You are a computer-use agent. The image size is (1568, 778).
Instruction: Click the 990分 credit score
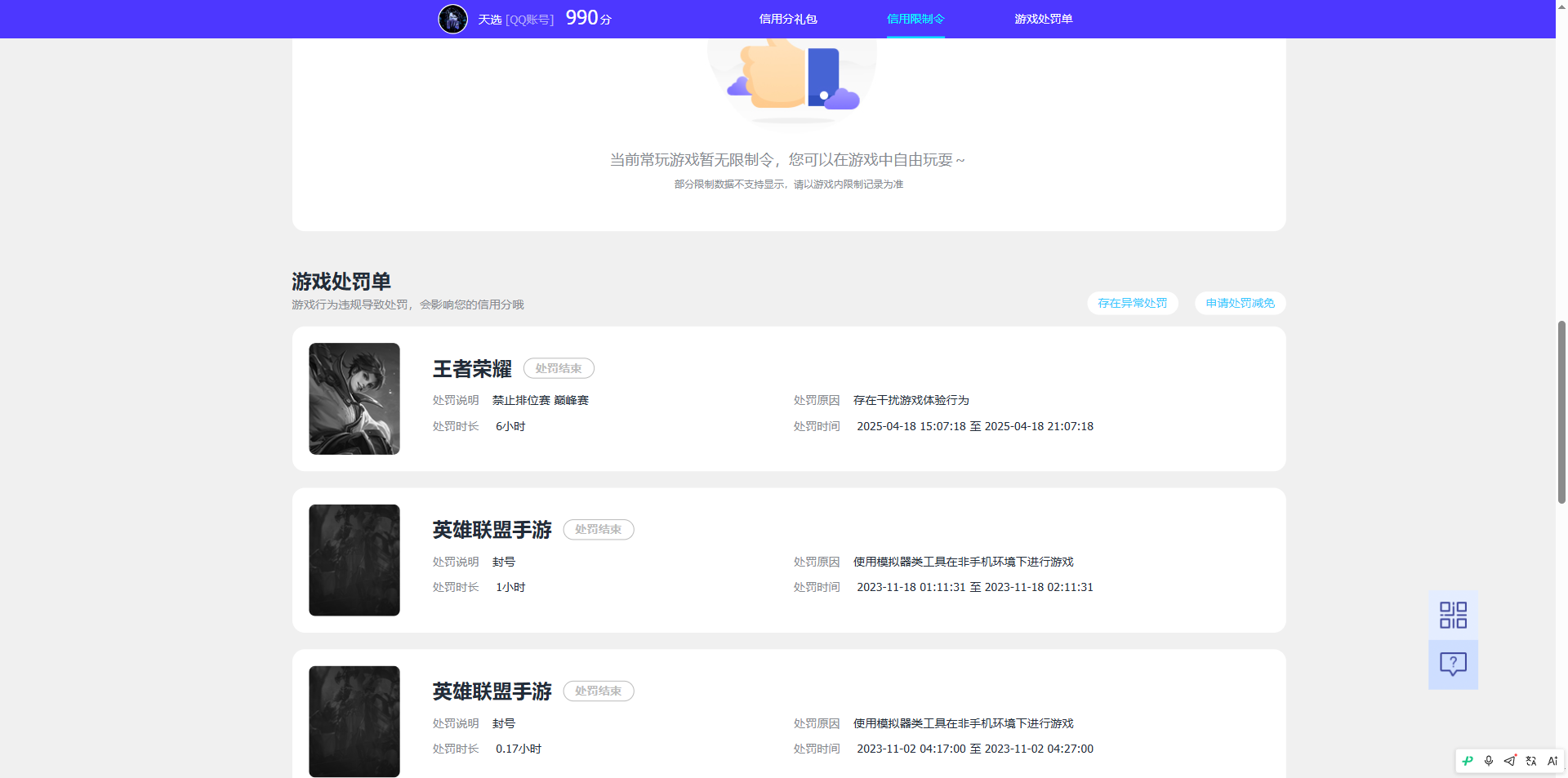(x=589, y=18)
